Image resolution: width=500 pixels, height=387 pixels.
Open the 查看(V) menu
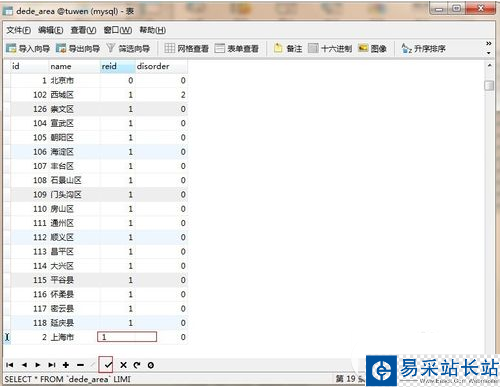(83, 30)
